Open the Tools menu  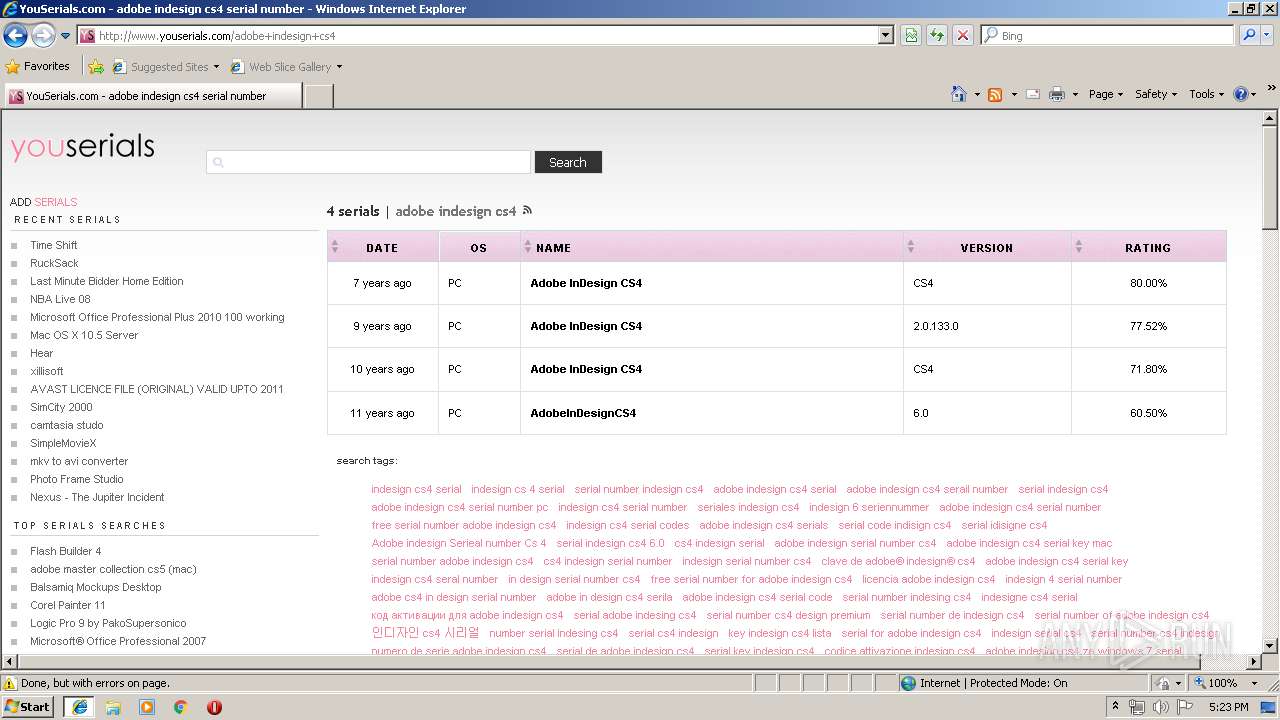point(1206,94)
